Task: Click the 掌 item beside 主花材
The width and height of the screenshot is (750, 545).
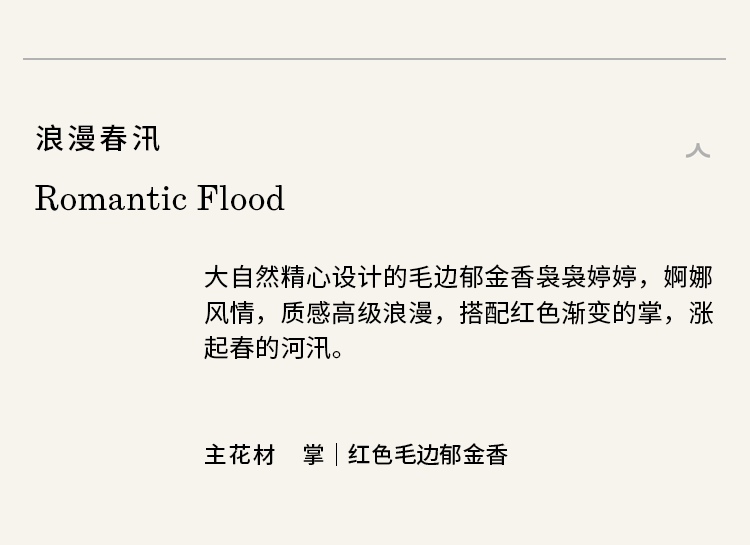Action: [314, 455]
